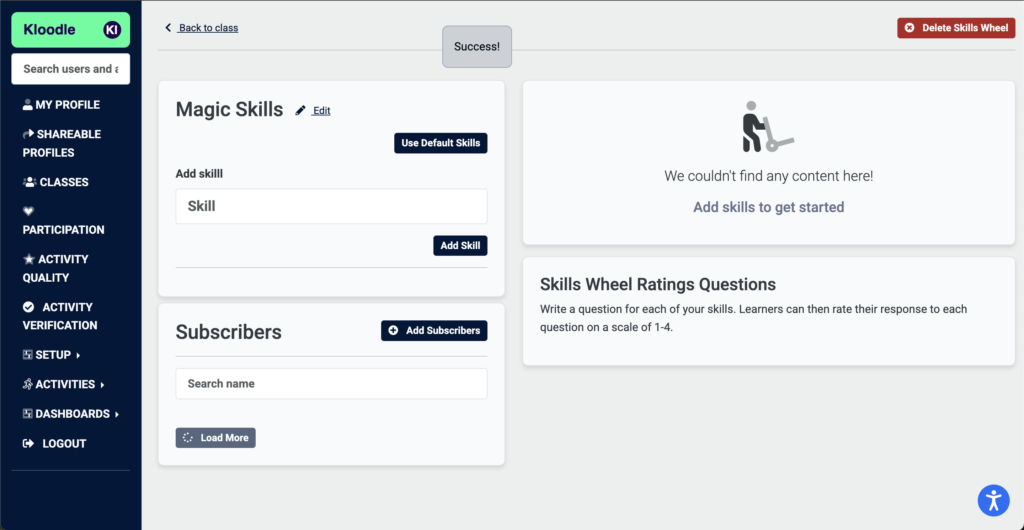
Task: Click the Search name field
Action: [331, 384]
